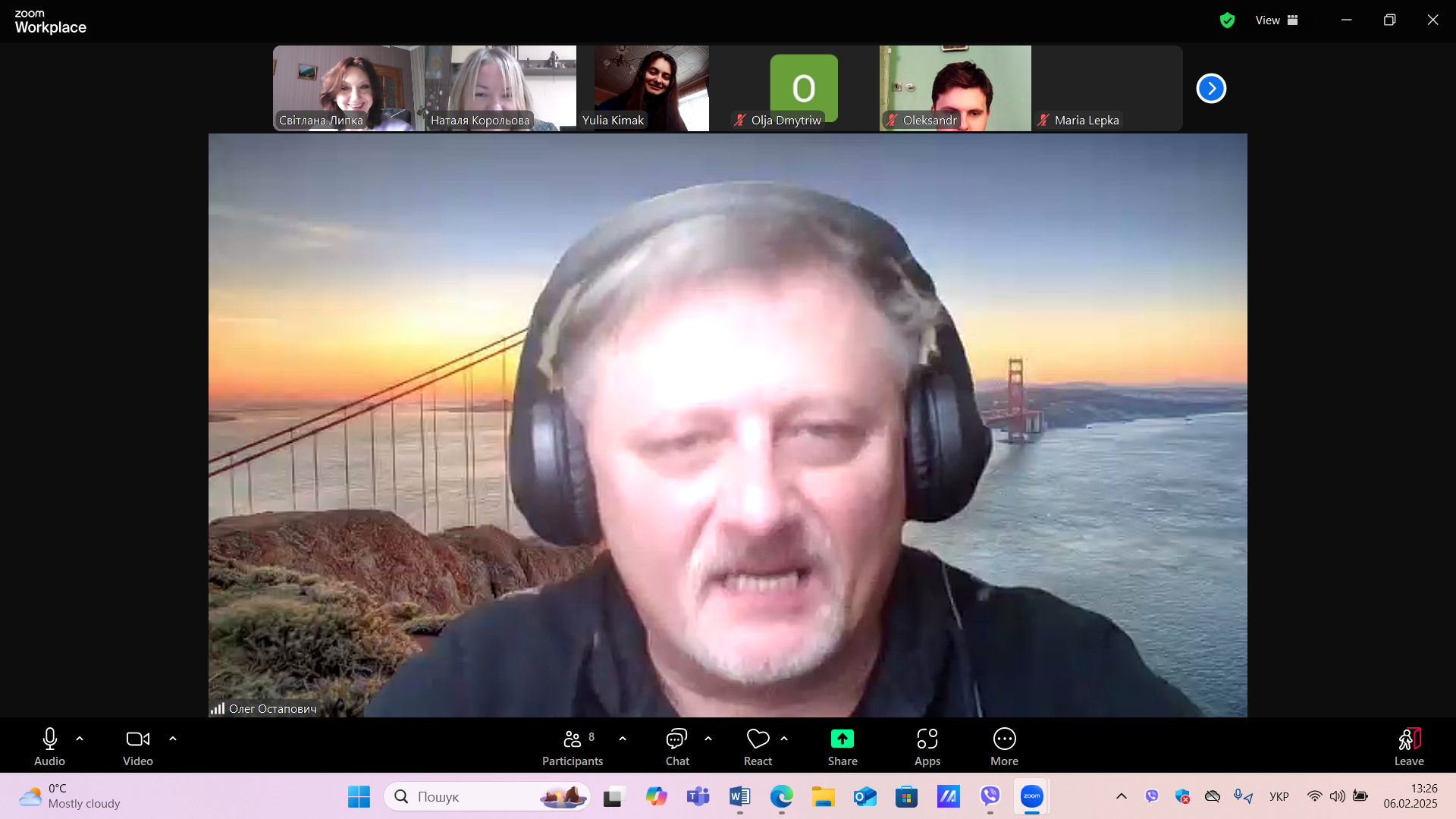Toggle camera with Video button

pos(138,747)
